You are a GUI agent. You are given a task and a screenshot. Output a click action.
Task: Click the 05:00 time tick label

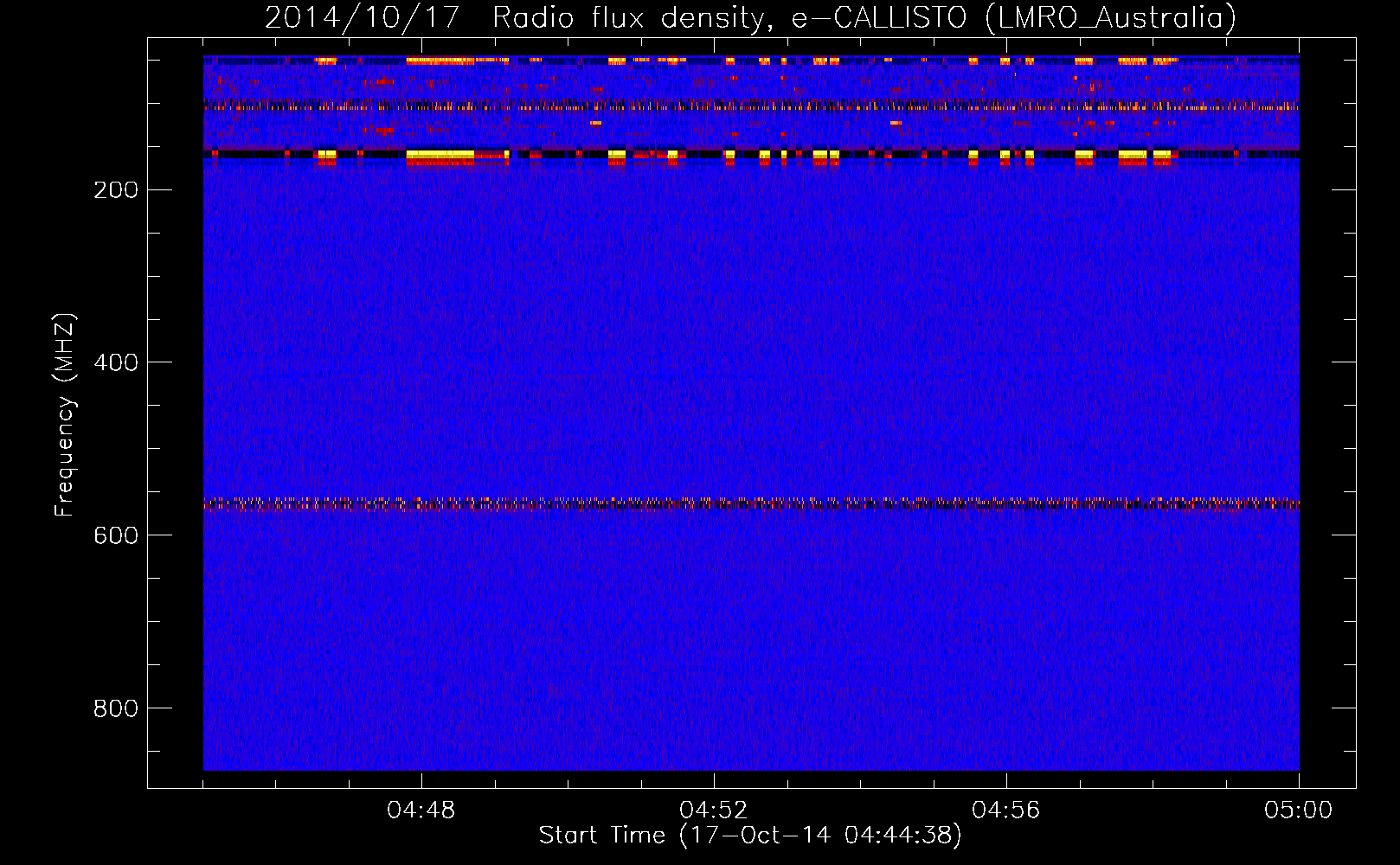coord(1299,811)
